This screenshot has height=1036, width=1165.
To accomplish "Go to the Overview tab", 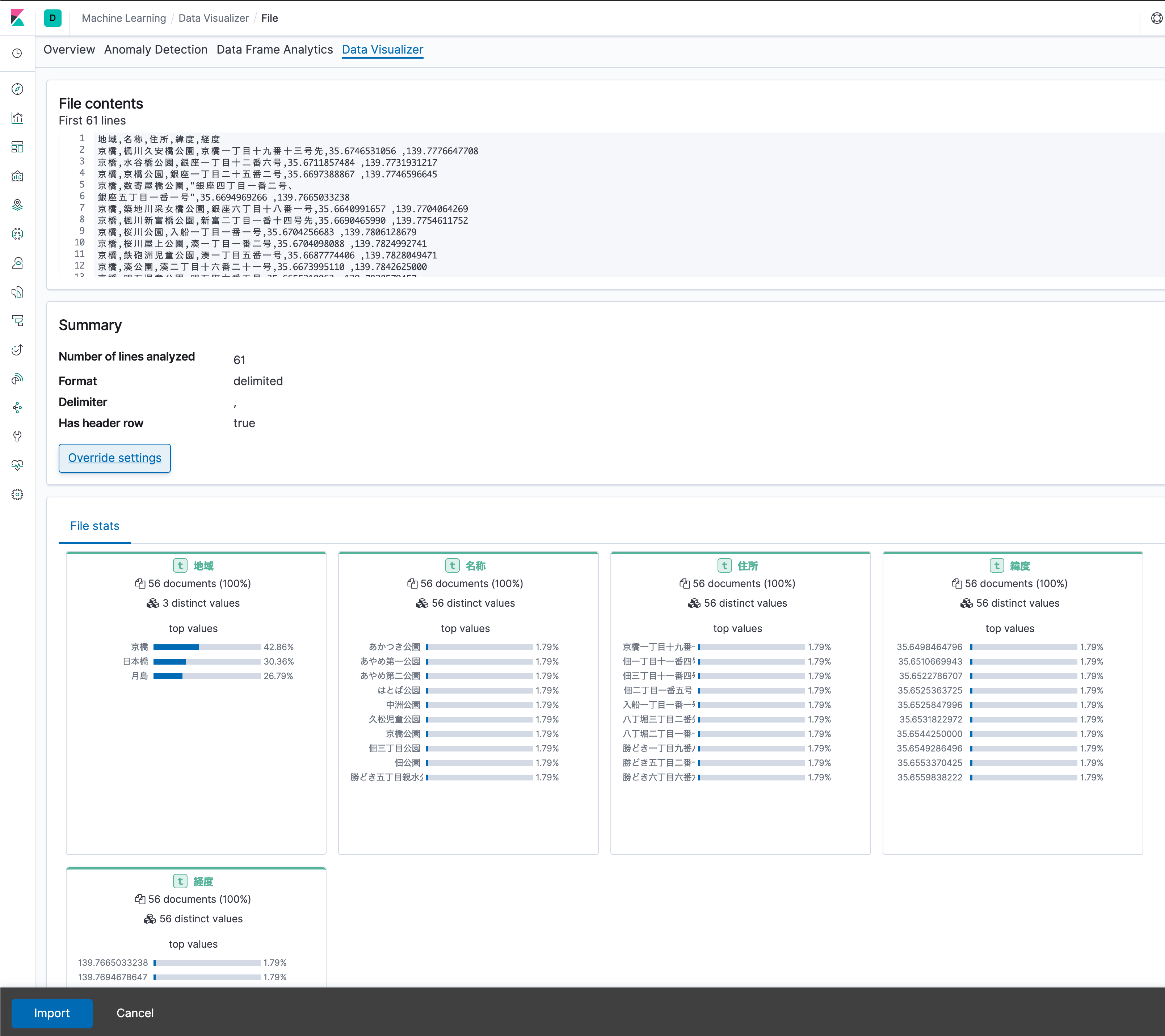I will (69, 50).
